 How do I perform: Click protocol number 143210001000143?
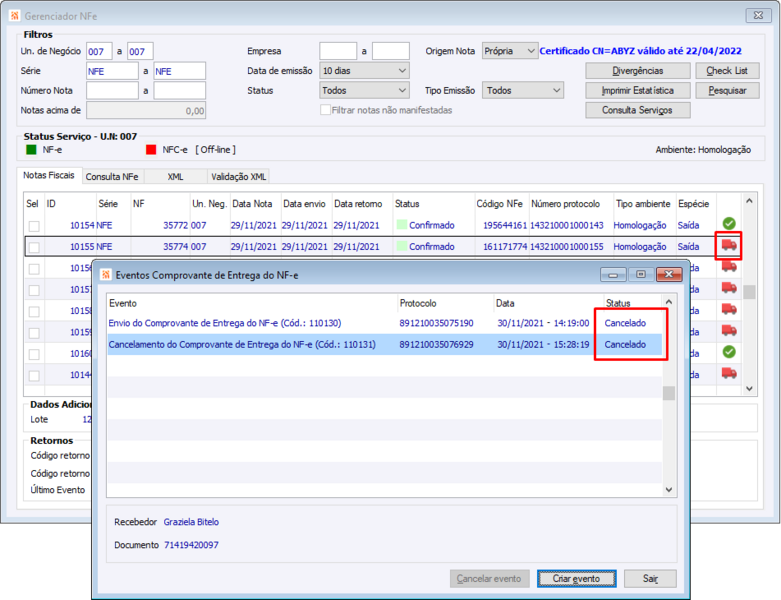pos(567,226)
